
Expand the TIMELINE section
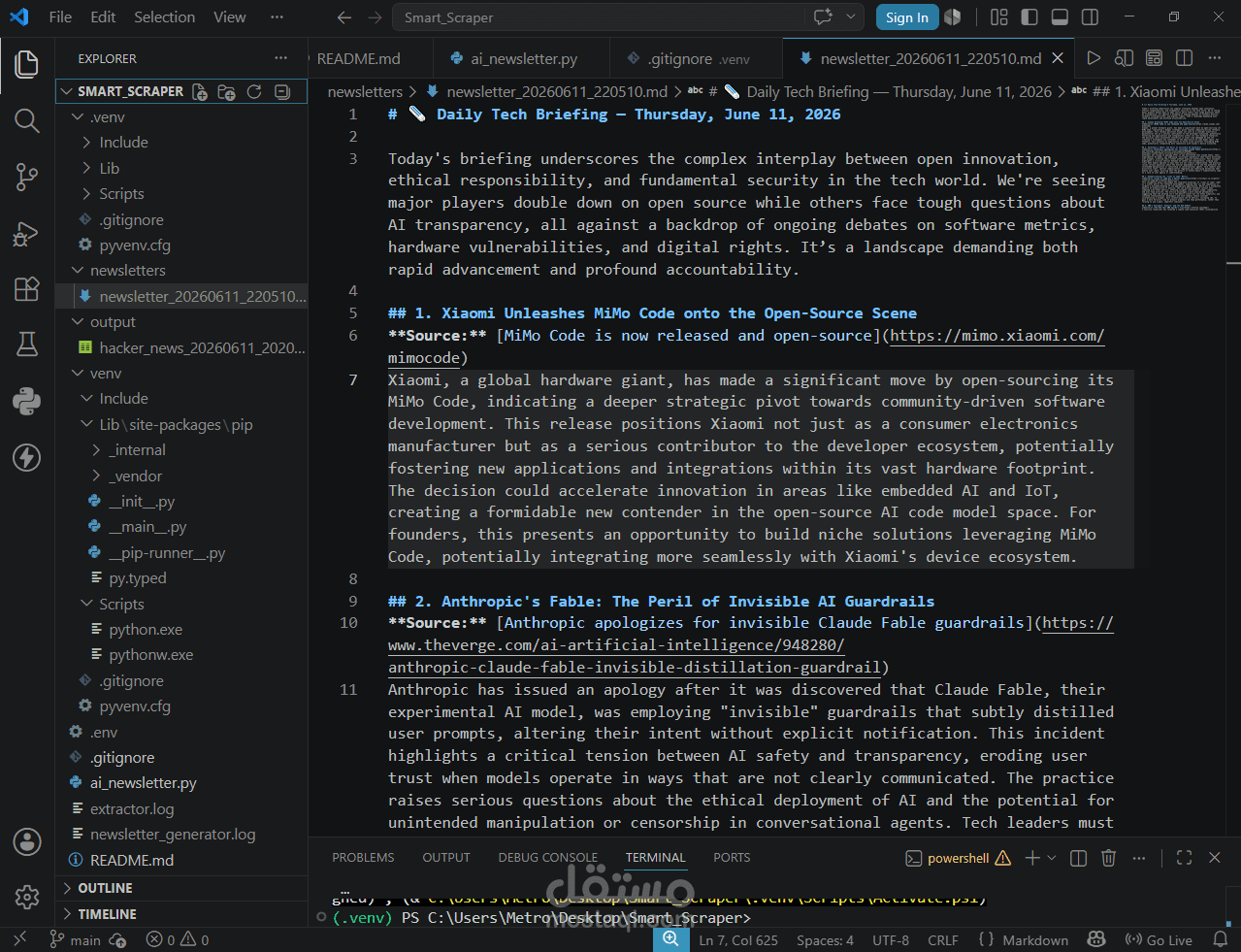pyautogui.click(x=181, y=914)
